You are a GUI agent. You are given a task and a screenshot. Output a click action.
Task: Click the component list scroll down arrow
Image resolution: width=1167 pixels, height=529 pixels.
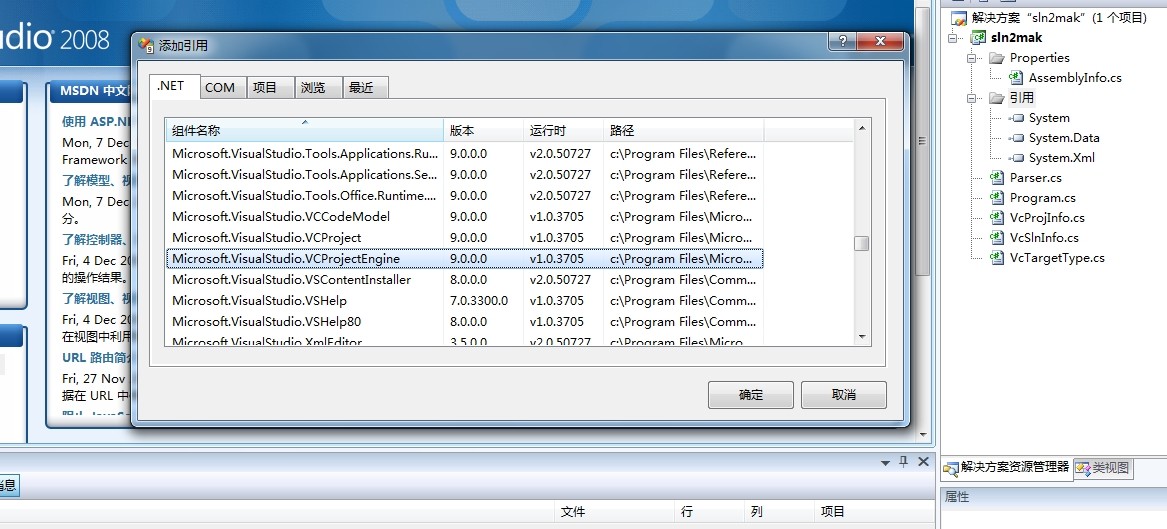click(x=862, y=336)
